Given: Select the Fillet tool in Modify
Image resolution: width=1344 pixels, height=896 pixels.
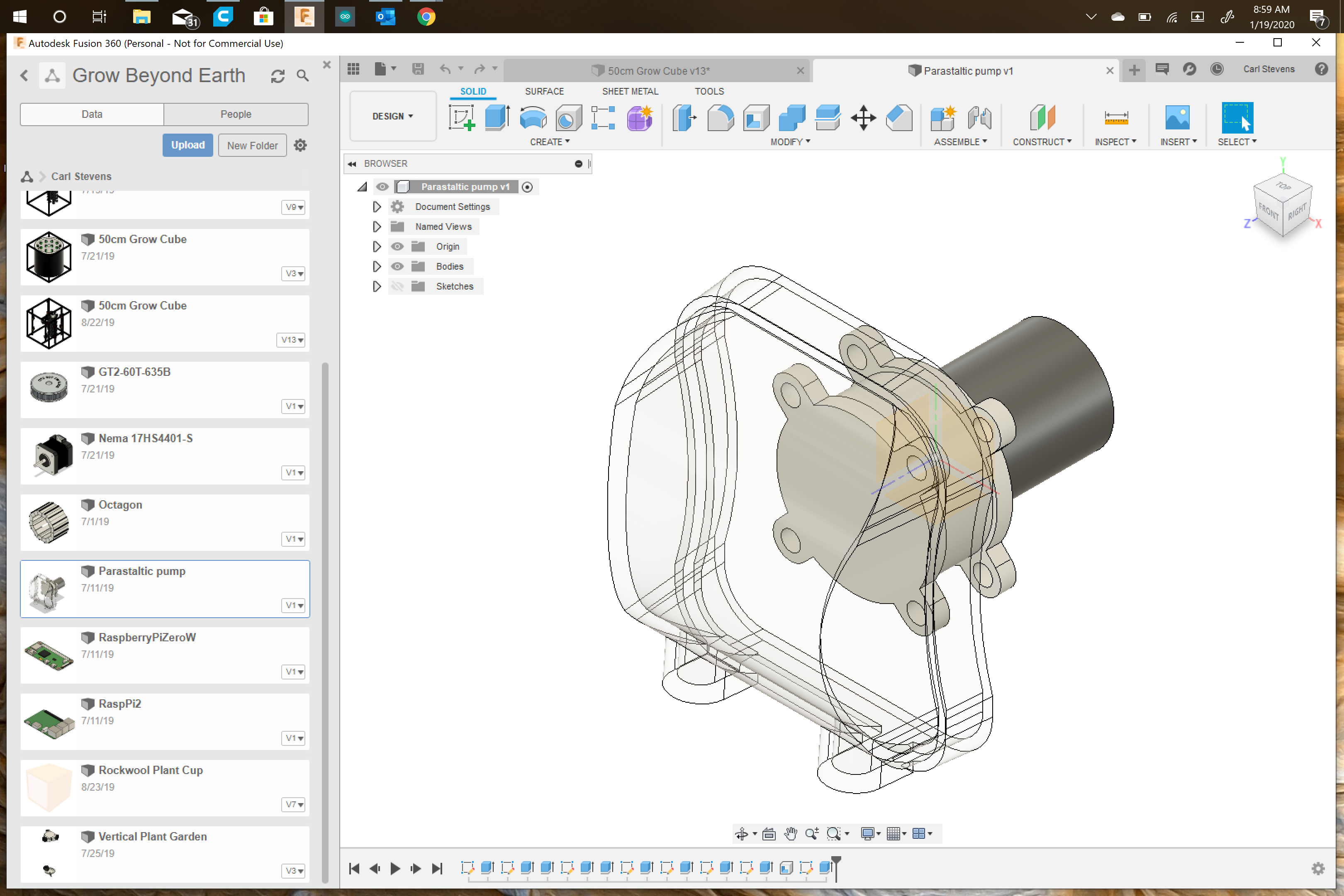Looking at the screenshot, I should coord(720,118).
